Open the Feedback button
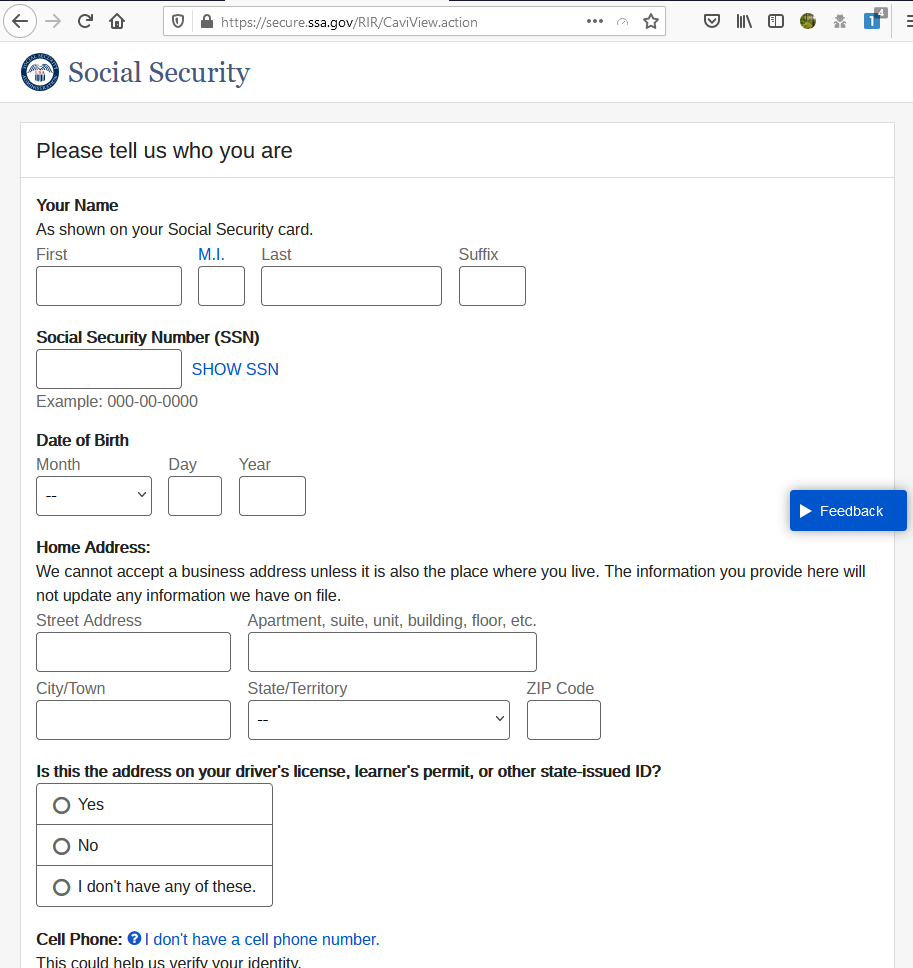 tap(847, 510)
